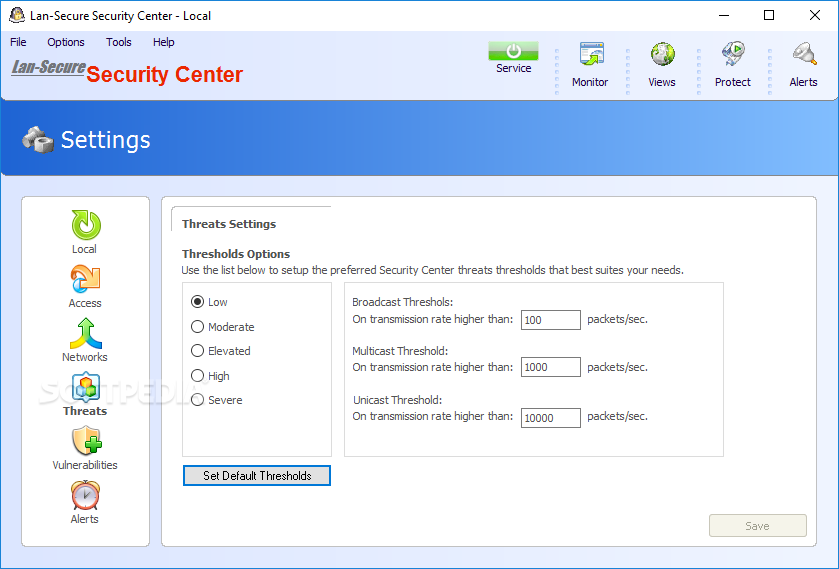This screenshot has width=839, height=569.
Task: Focus the Multicast threshold input field
Action: coord(551,367)
